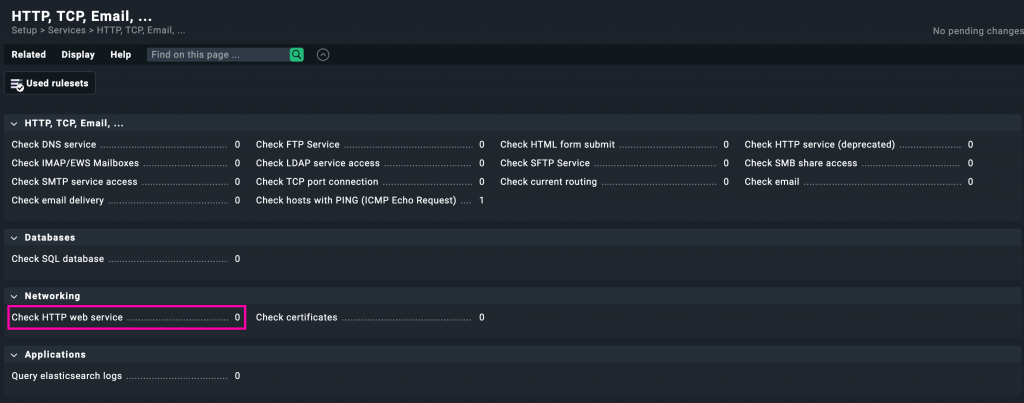Open Check DNS service rule

click(54, 145)
